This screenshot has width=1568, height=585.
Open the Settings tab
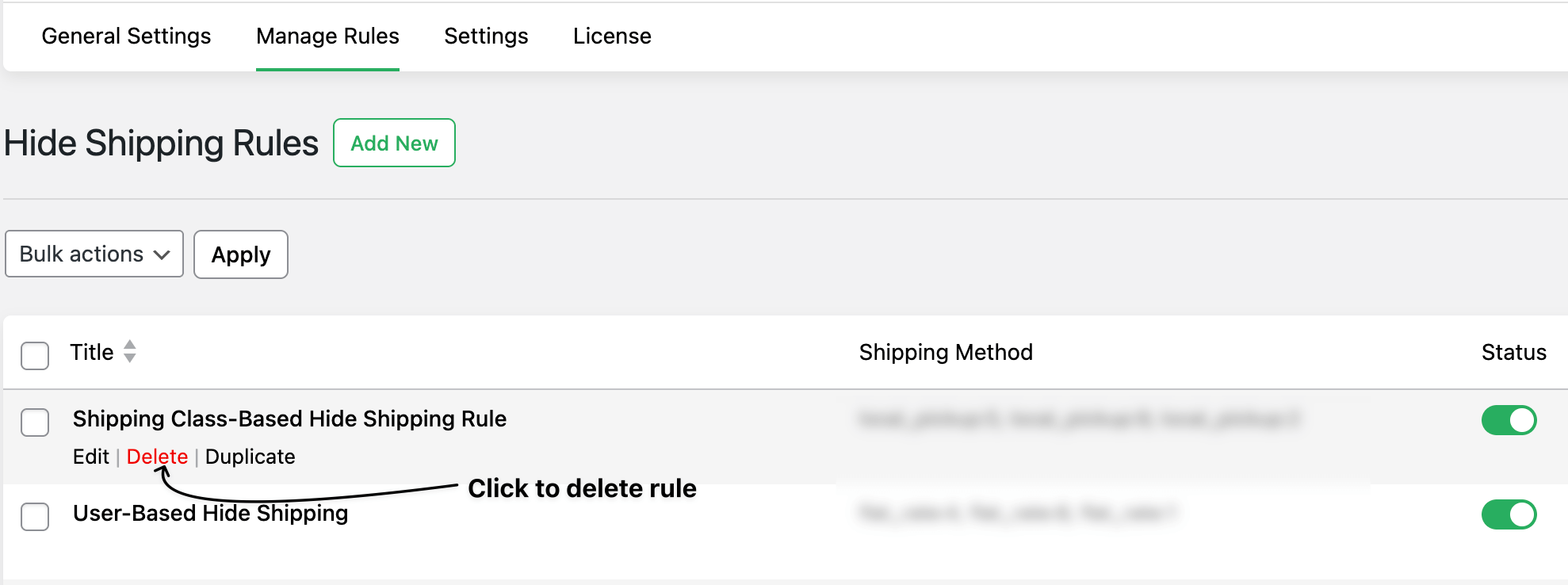point(486,36)
